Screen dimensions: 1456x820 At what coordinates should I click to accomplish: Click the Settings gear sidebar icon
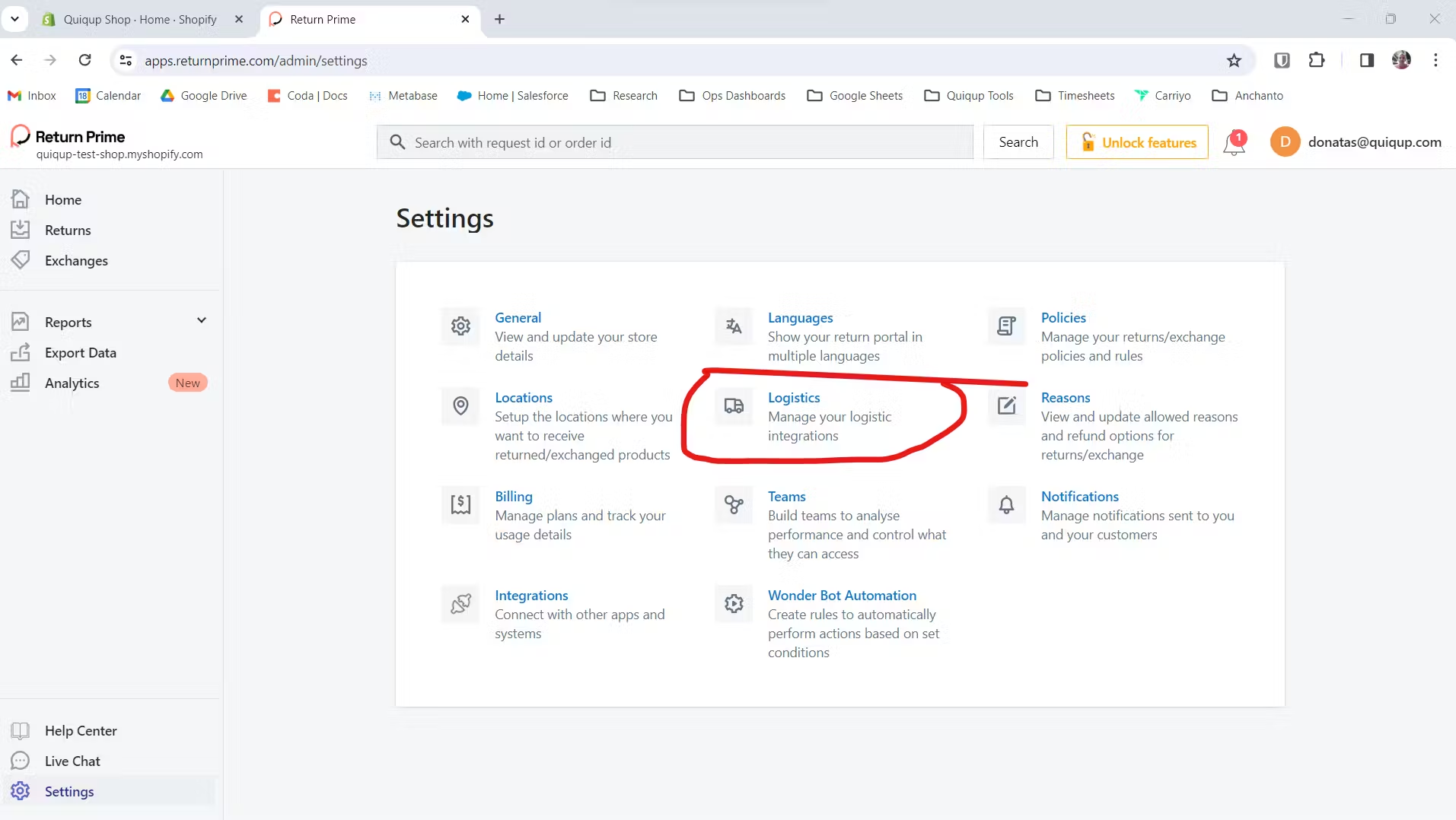coord(21,791)
